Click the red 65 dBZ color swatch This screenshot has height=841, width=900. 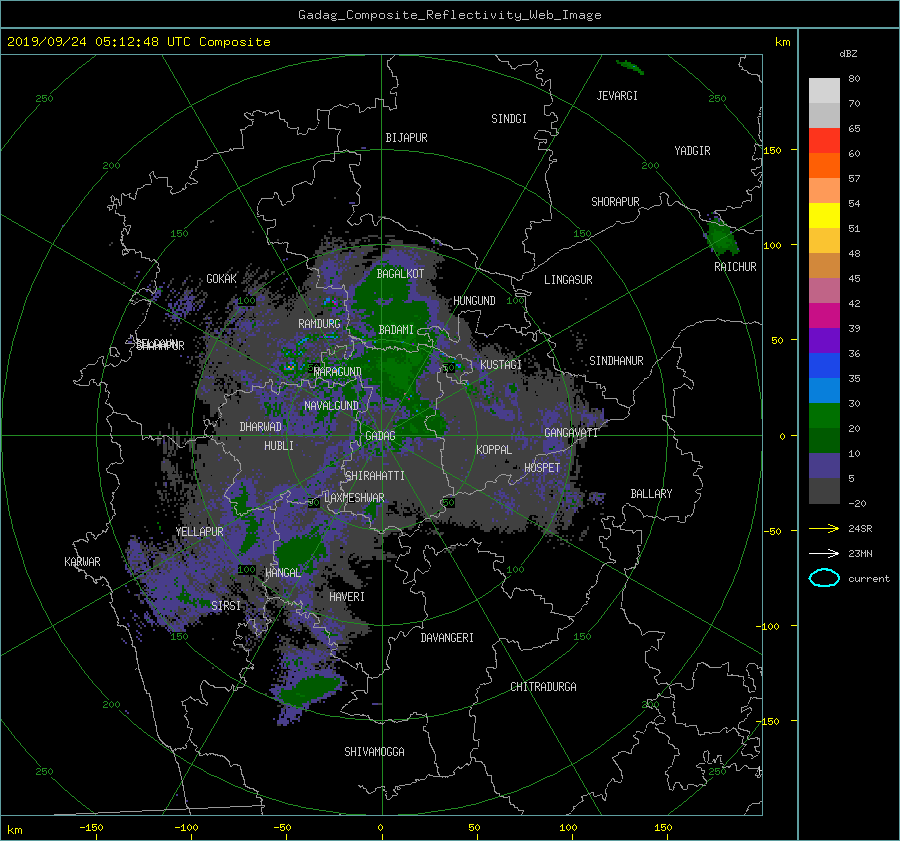point(824,140)
